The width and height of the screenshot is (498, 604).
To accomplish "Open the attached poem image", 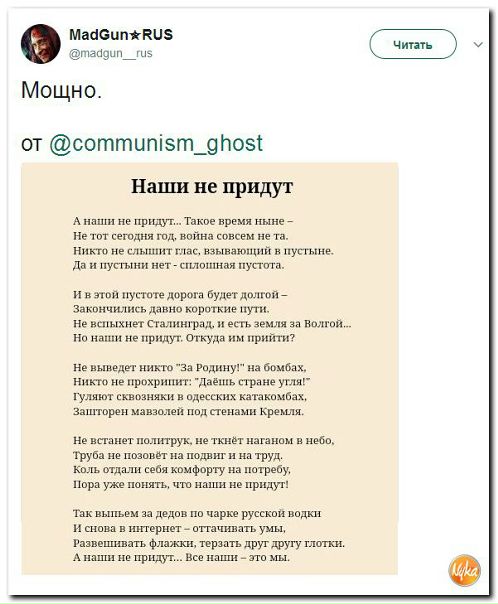I will [x=210, y=369].
